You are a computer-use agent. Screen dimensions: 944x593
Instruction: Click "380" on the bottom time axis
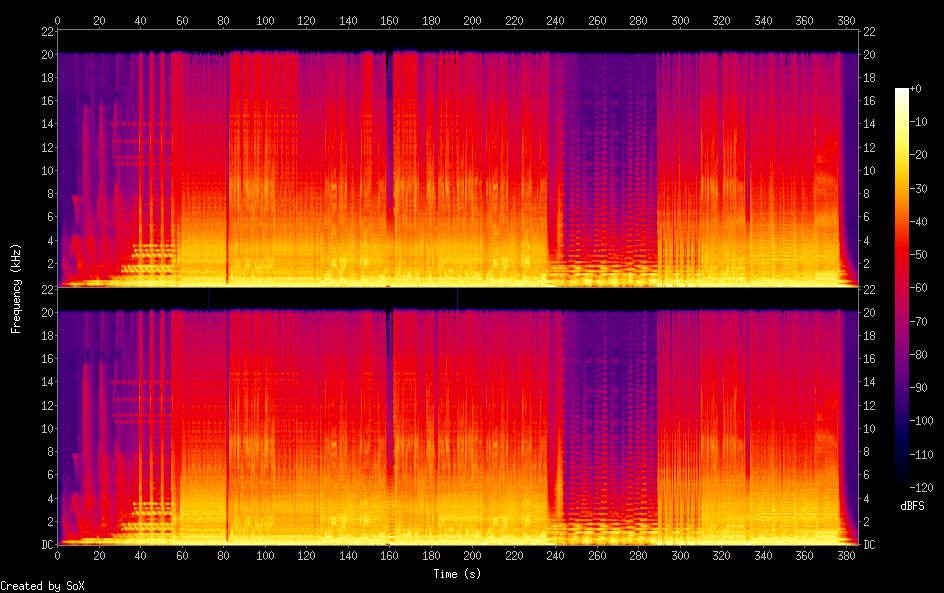[846, 556]
